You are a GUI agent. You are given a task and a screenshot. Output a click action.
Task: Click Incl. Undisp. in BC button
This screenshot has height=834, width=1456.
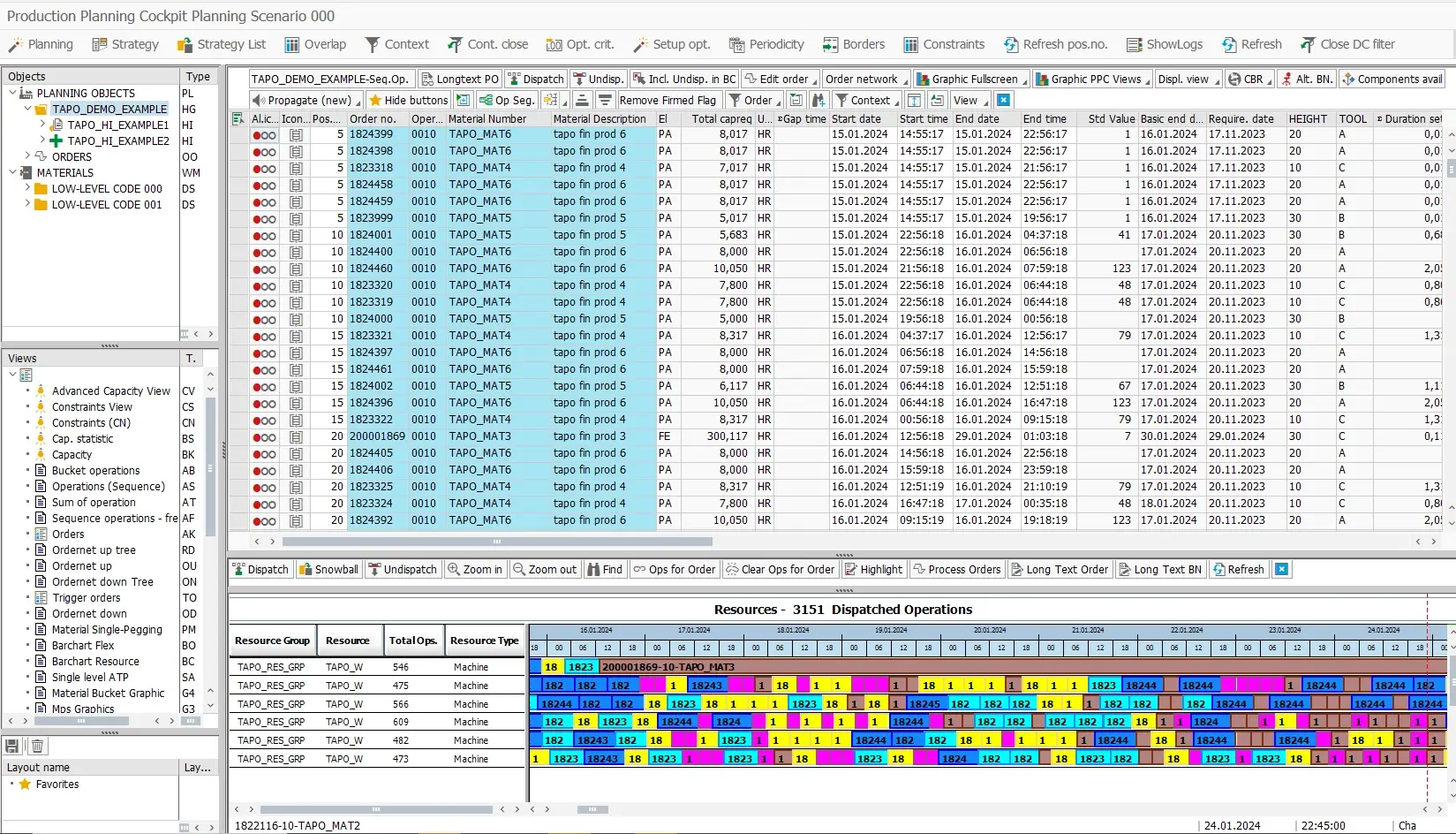pos(683,79)
